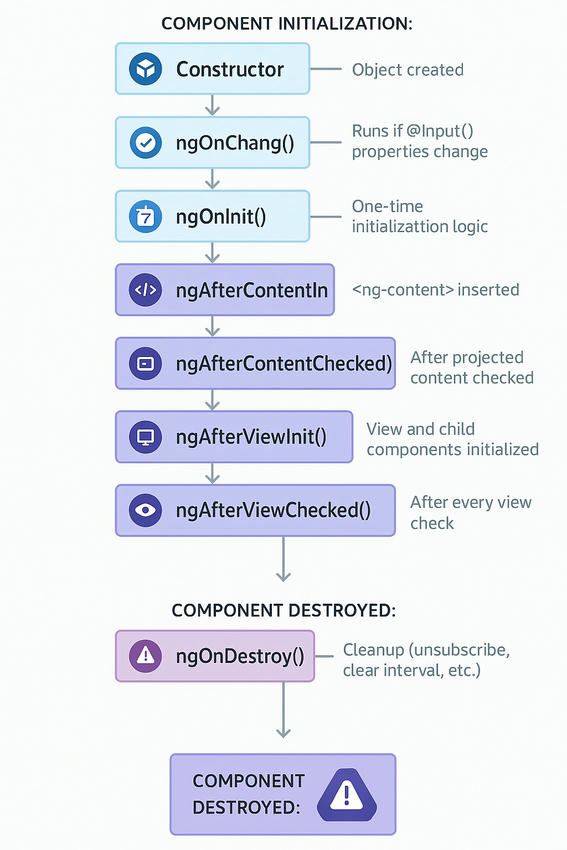Viewport: 567px width, 850px height.
Task: Select the long arrow below ngAfterViewChecked()
Action: pyautogui.click(x=284, y=559)
